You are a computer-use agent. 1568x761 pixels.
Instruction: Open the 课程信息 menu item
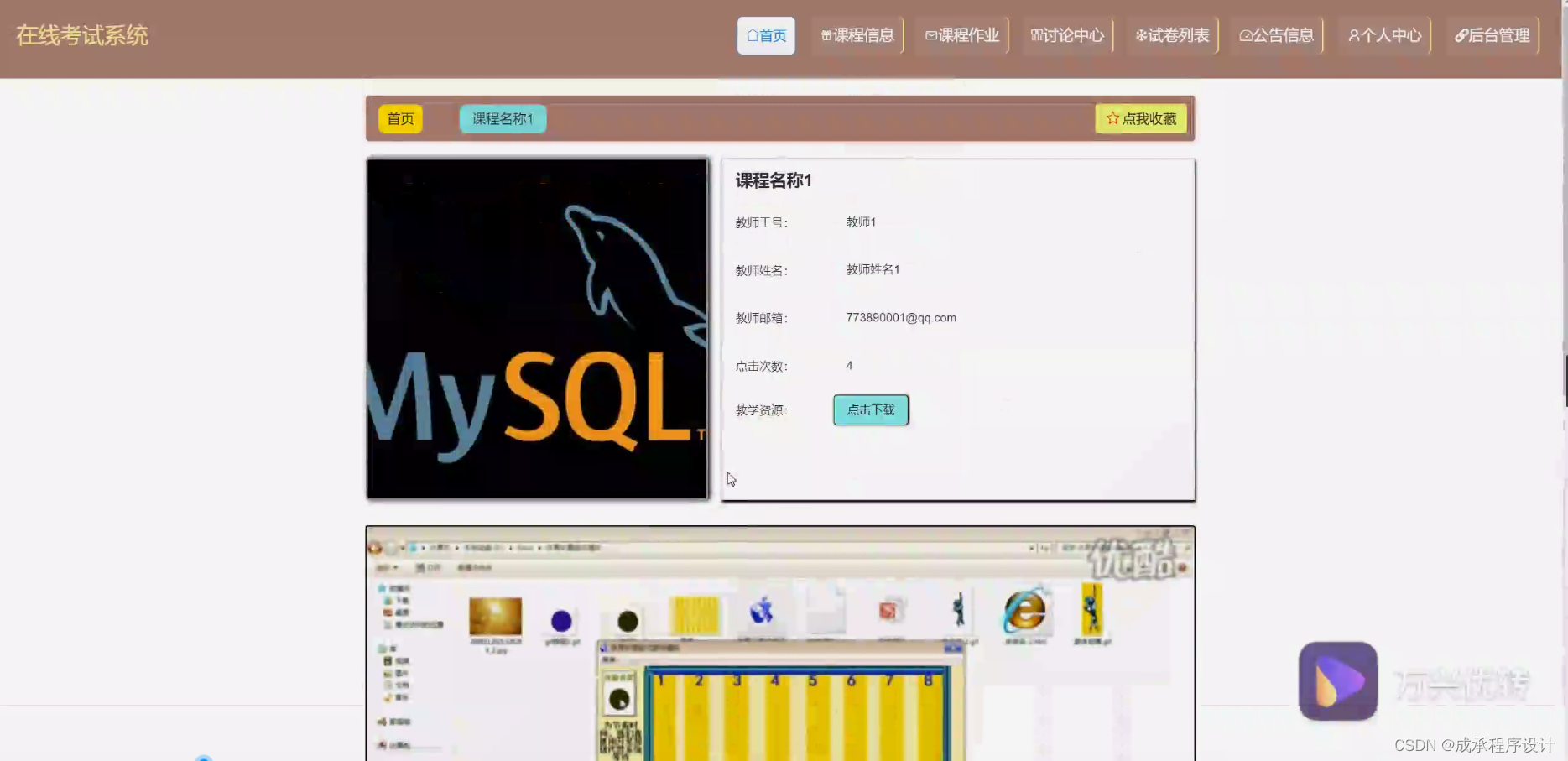point(857,35)
